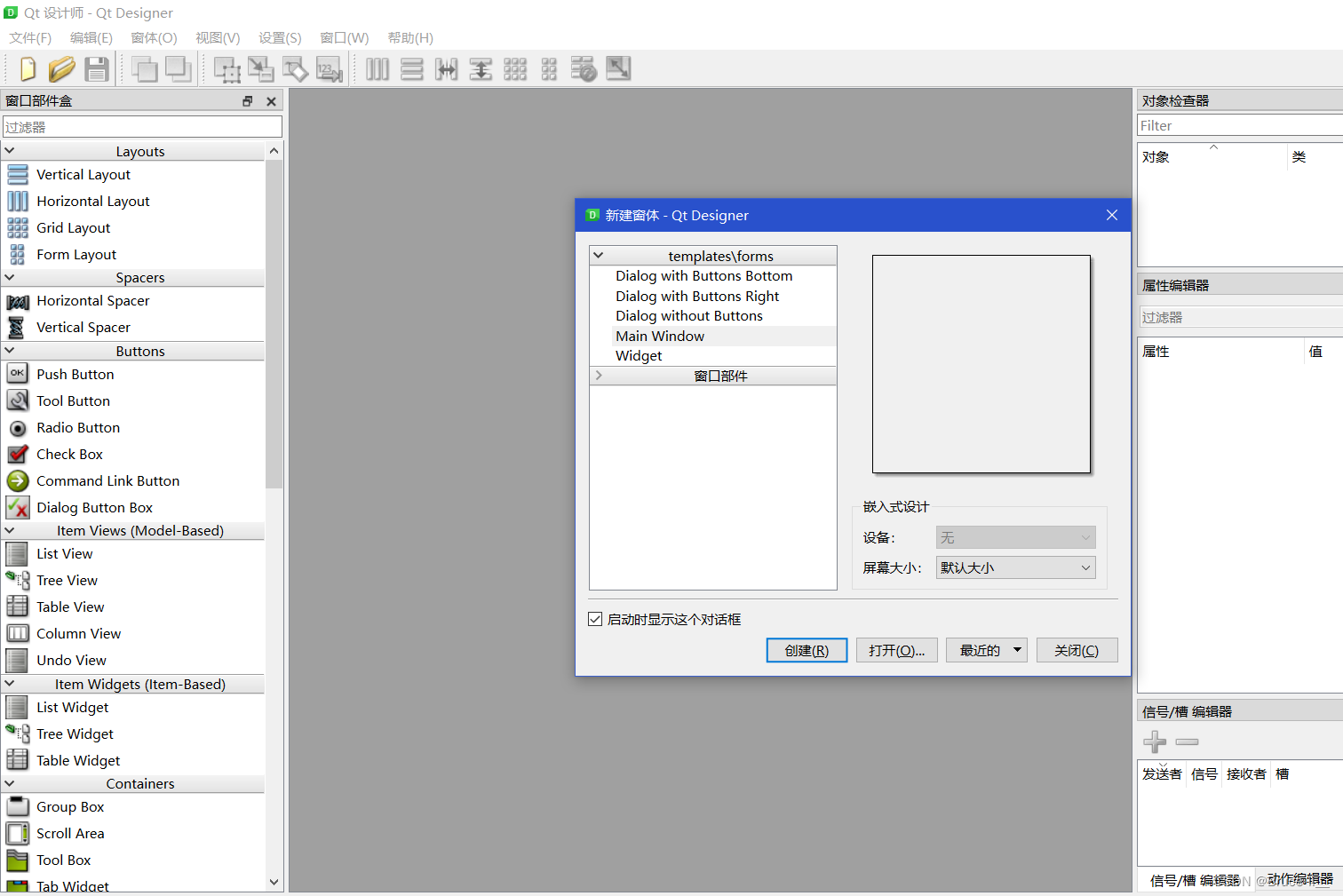Image resolution: width=1343 pixels, height=896 pixels.
Task: Click the 创建(R) button
Action: [x=807, y=650]
